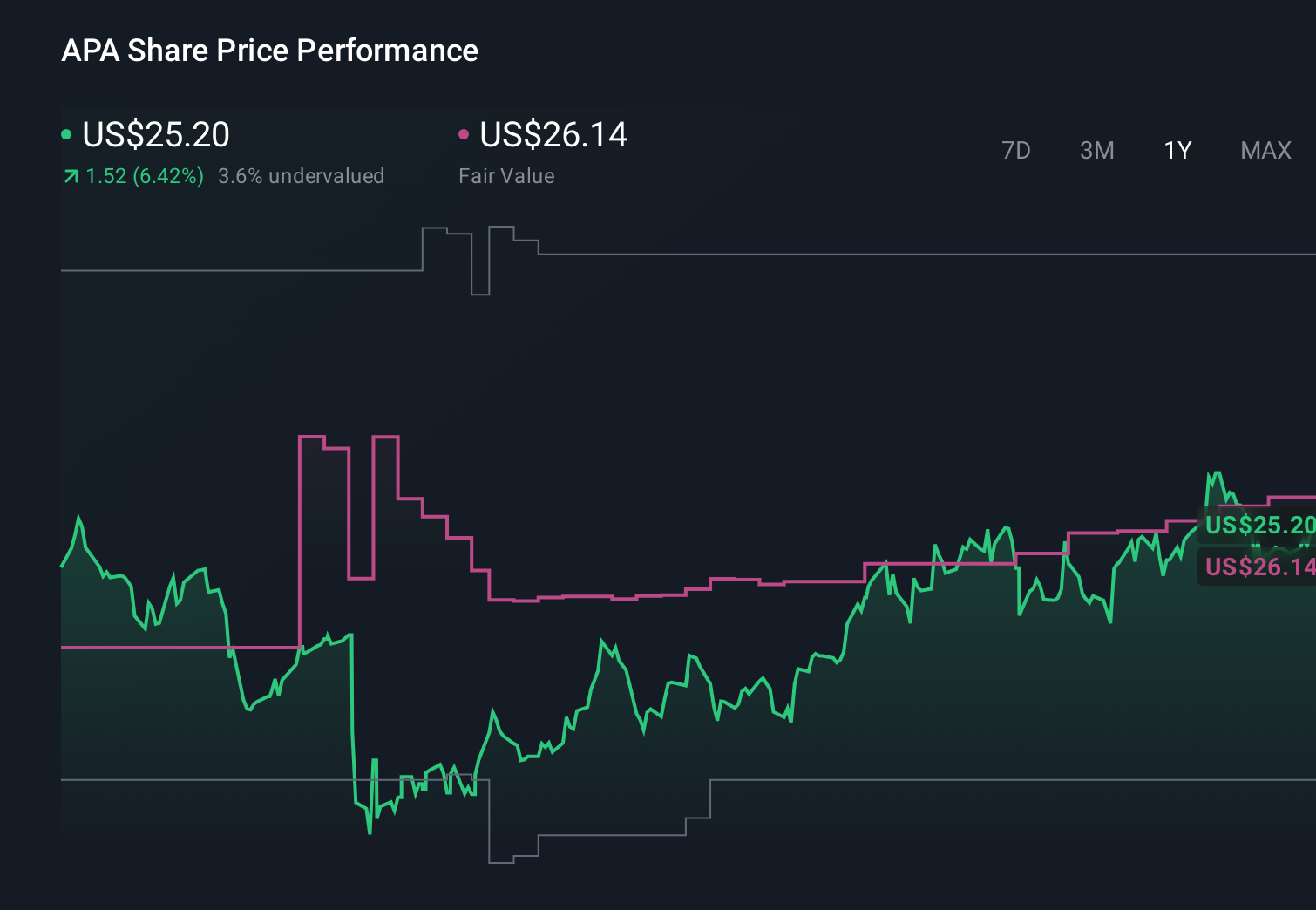1316x910 pixels.
Task: Select the 7D time range tab
Action: (x=1016, y=150)
